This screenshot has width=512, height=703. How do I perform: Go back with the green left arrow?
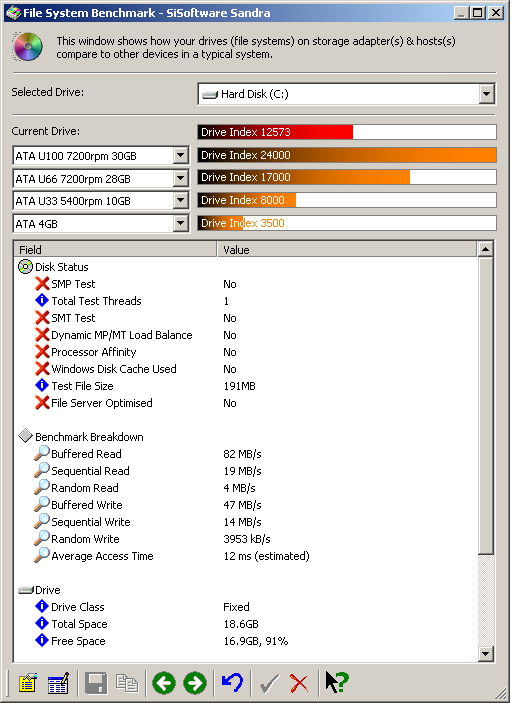tap(164, 683)
